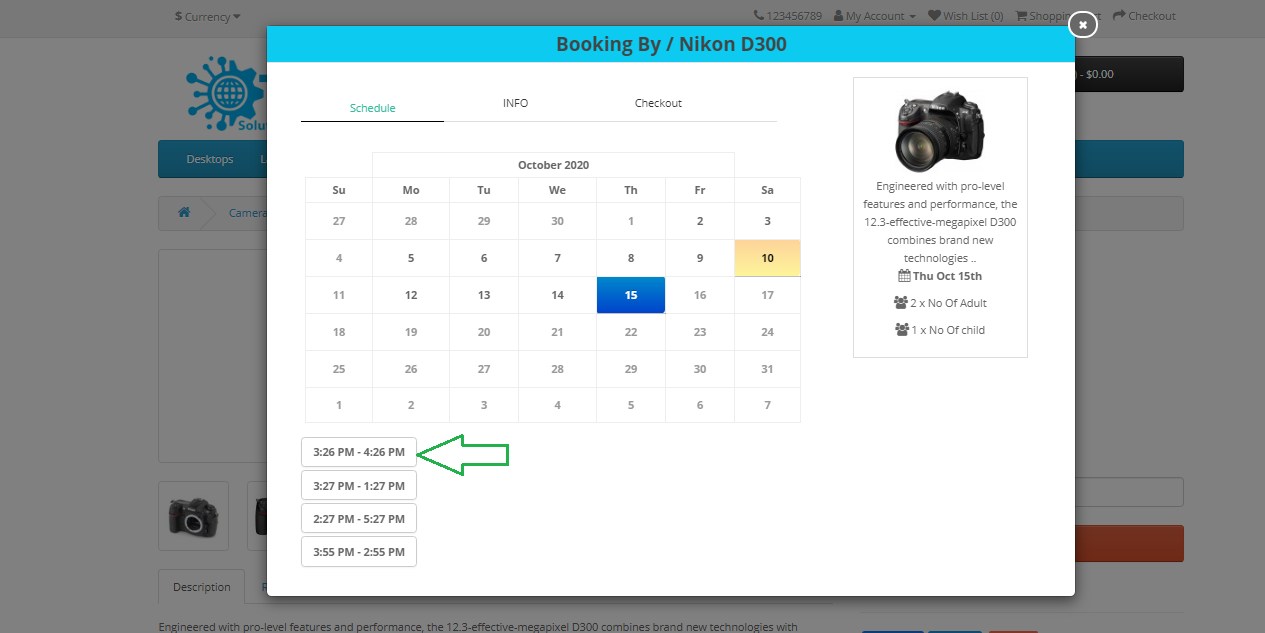Click the 17 date cell in the calendar
The height and width of the screenshot is (633, 1265).
pos(767,295)
